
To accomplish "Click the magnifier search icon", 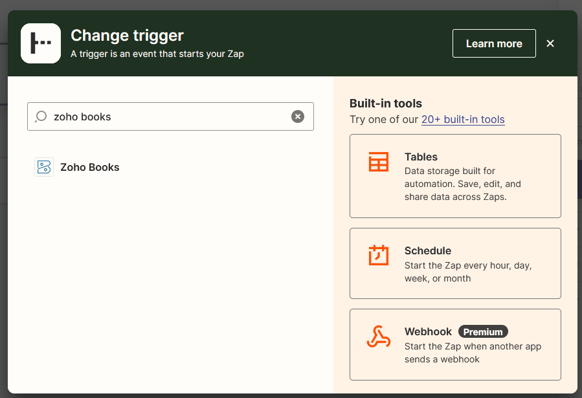I will pos(41,117).
